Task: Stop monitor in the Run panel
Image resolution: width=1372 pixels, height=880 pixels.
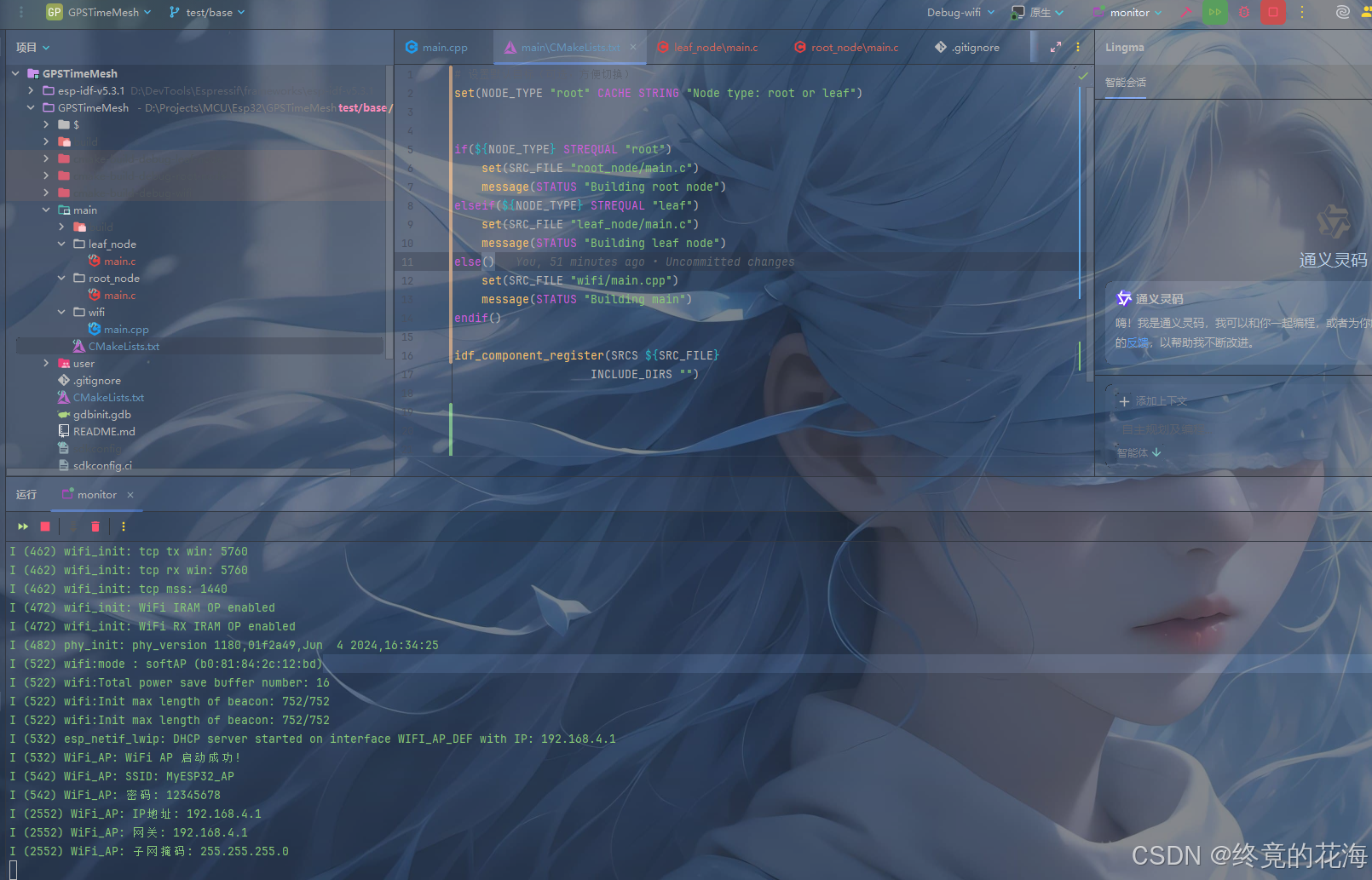Action: point(45,526)
